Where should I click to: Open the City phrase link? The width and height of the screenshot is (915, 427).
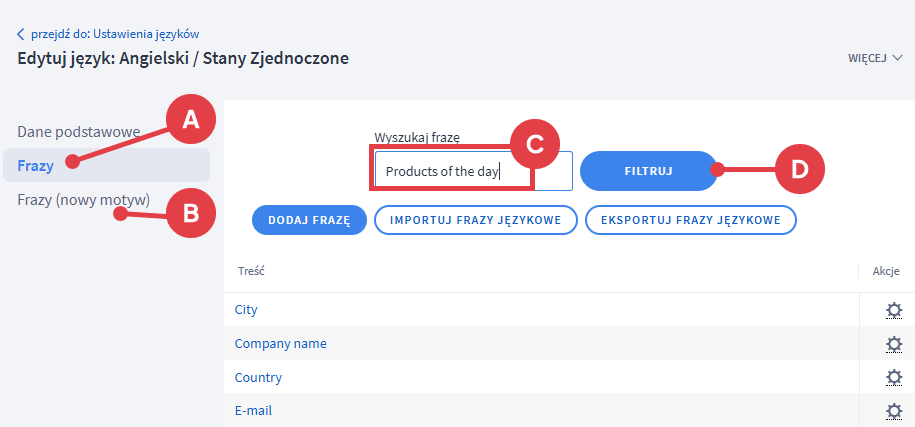coord(246,310)
